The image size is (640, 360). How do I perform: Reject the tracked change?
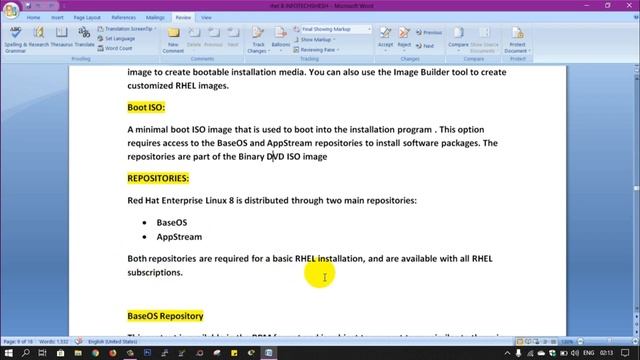pyautogui.click(x=404, y=40)
